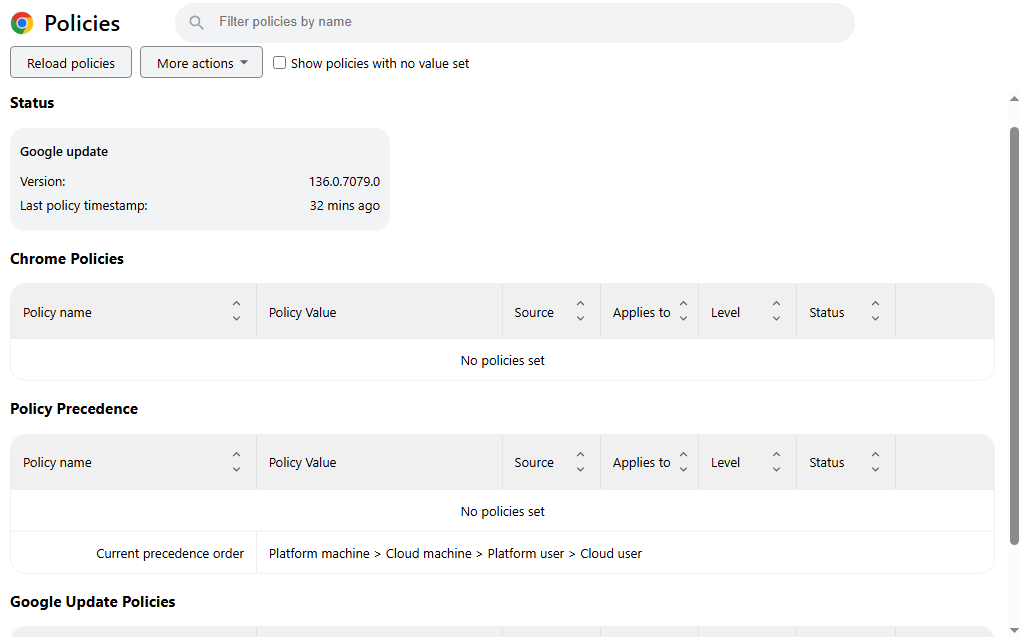1020x637 pixels.
Task: Click Policy Value header in Policy Precedence table
Action: [x=302, y=463]
